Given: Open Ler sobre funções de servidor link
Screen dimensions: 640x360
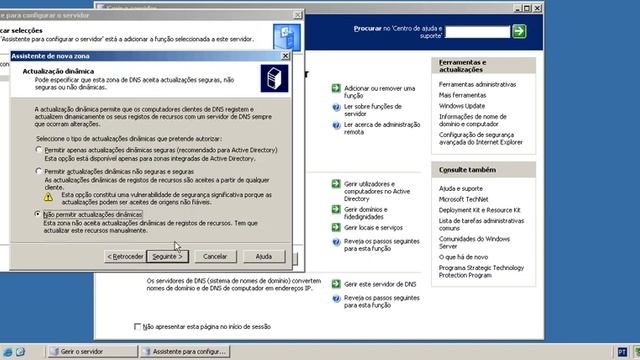Looking at the screenshot, I should point(373,110).
